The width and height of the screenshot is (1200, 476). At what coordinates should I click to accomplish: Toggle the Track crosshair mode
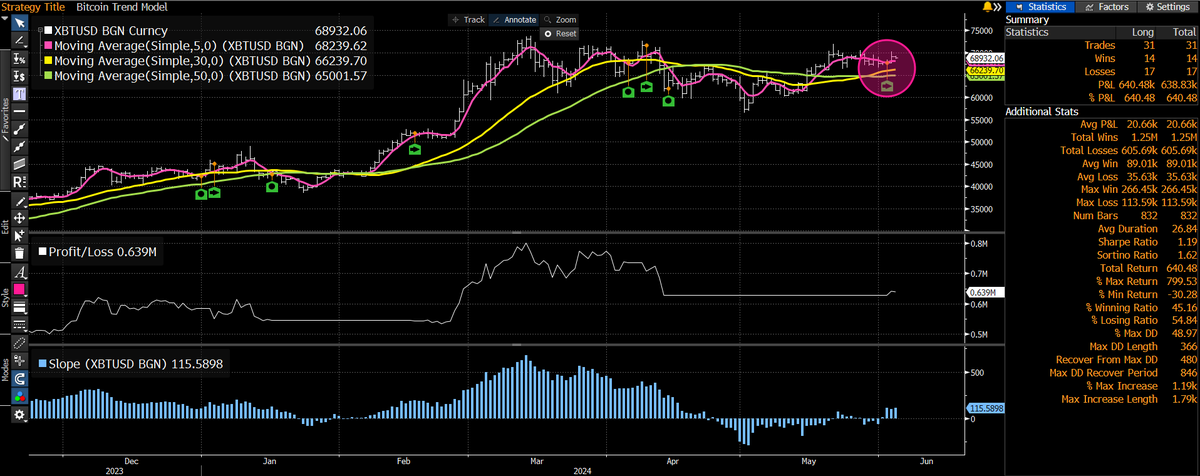[469, 19]
